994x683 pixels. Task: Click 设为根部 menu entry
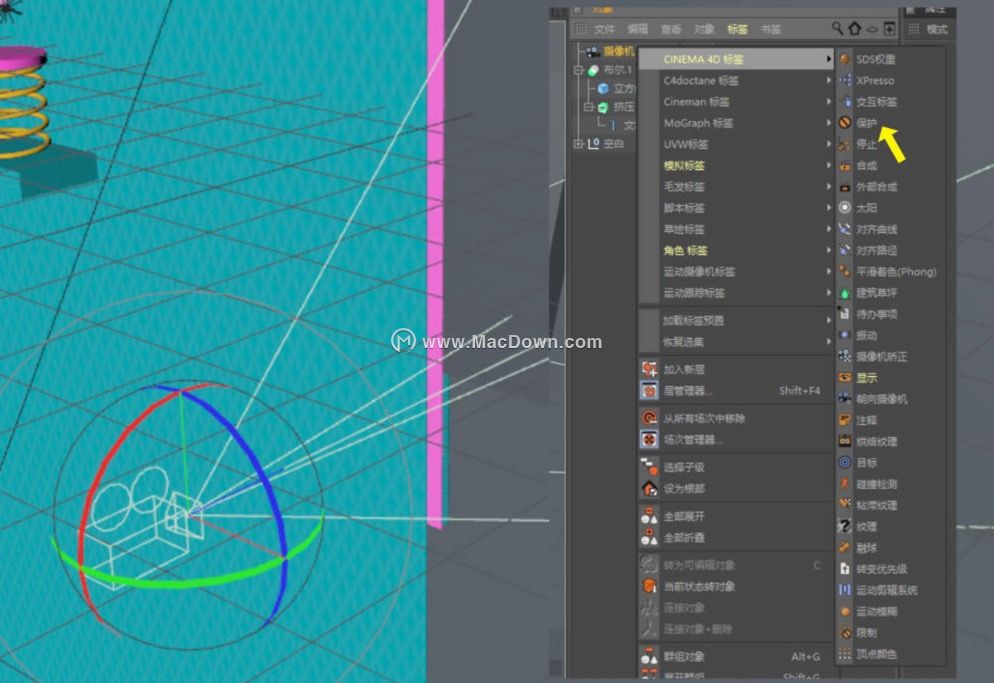pos(736,489)
